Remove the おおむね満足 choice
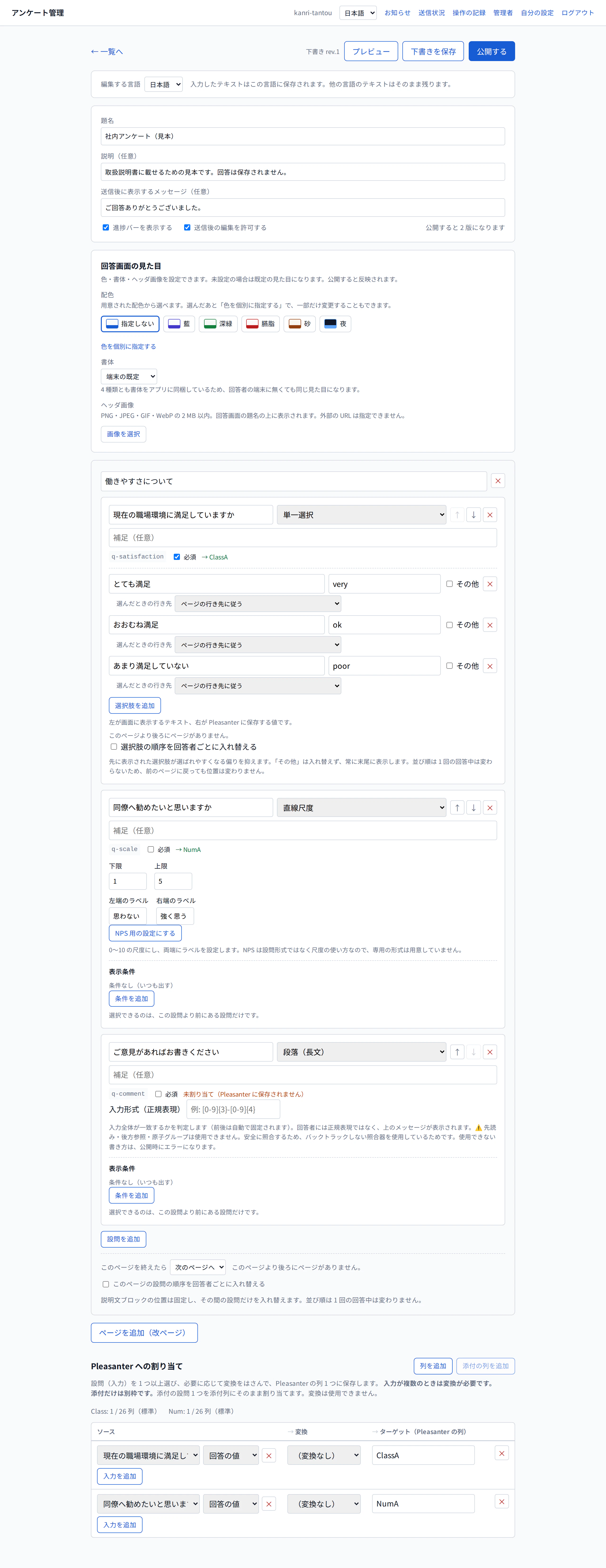This screenshot has height=1568, width=606. [x=490, y=625]
